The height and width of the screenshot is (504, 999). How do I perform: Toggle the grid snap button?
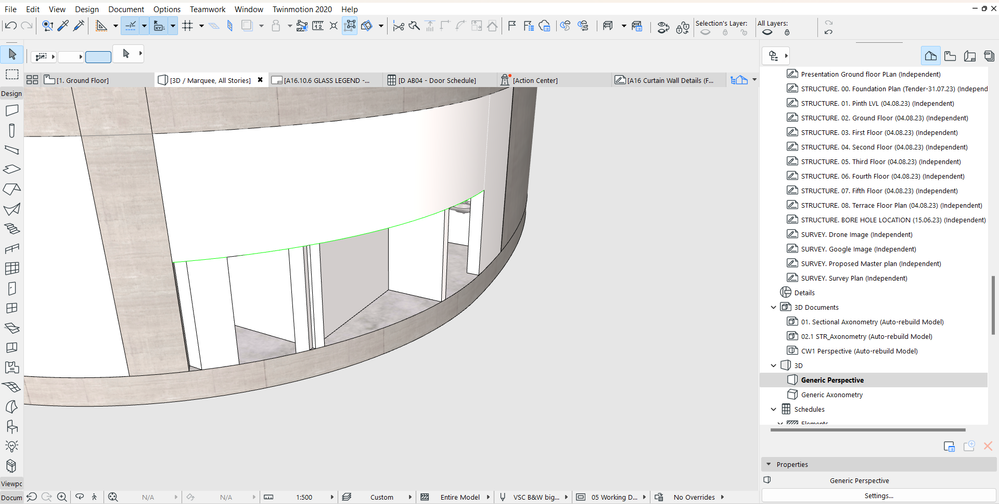[x=187, y=25]
